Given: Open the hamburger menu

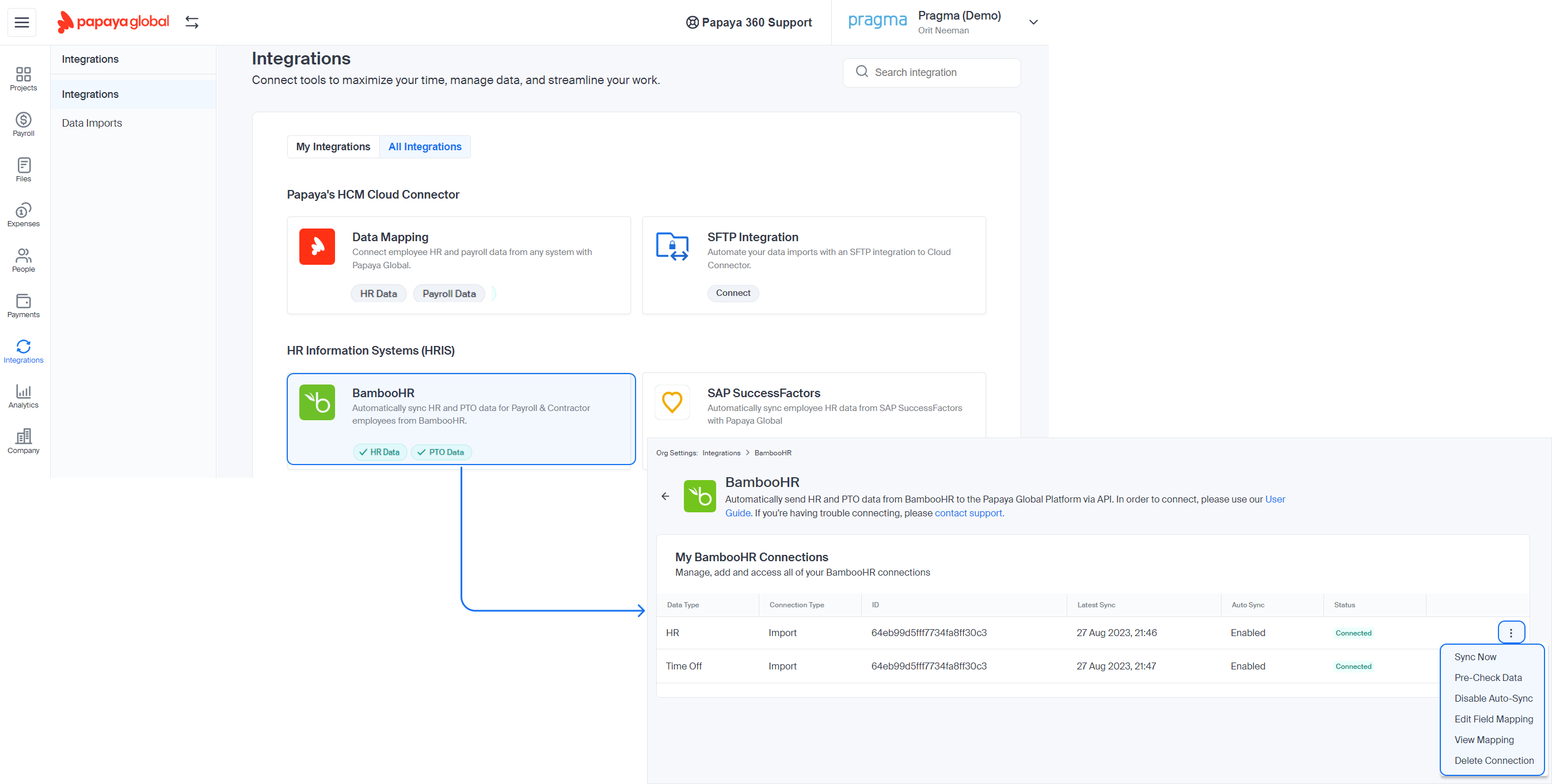Looking at the screenshot, I should click(x=22, y=22).
